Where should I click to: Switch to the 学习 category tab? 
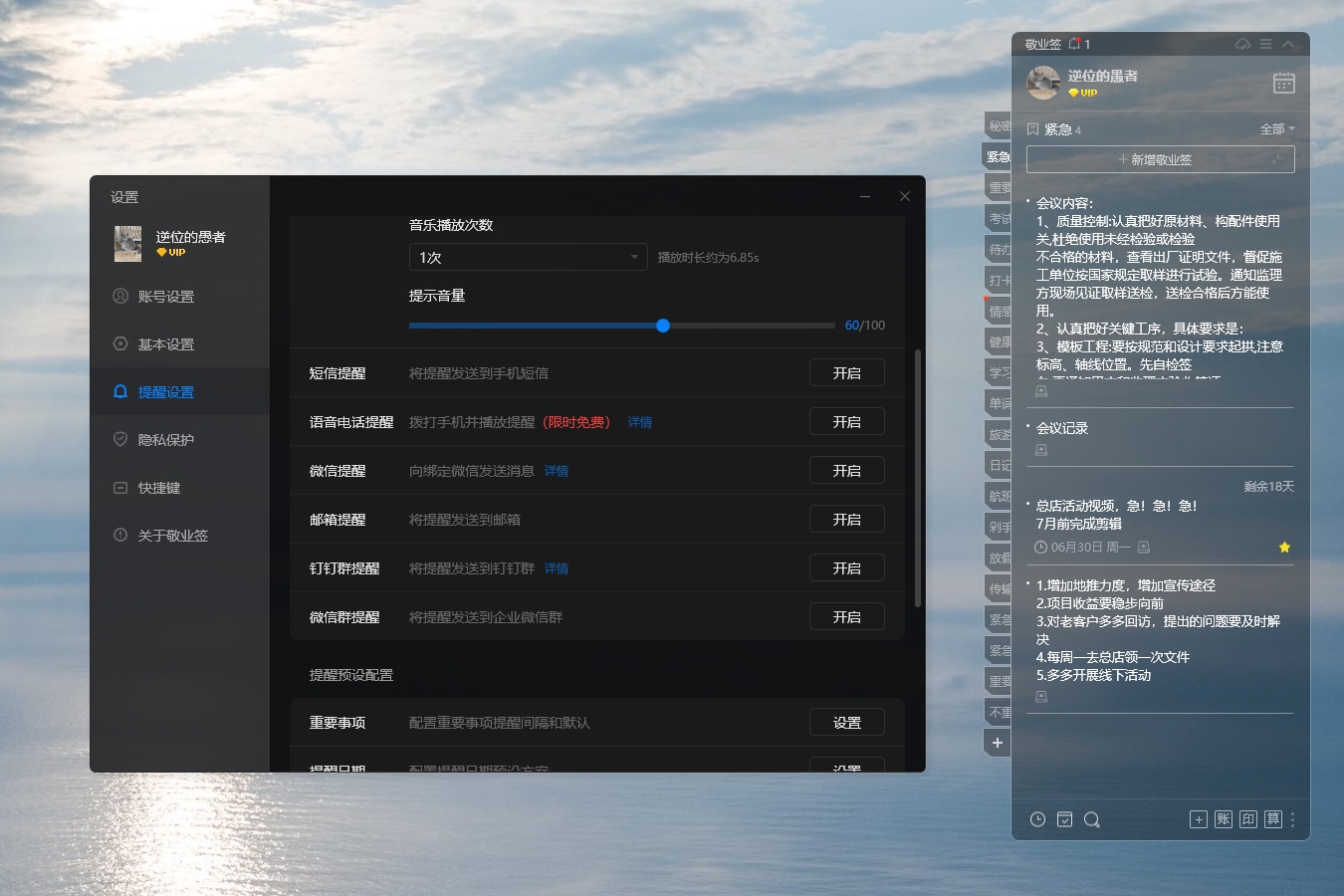[x=998, y=372]
